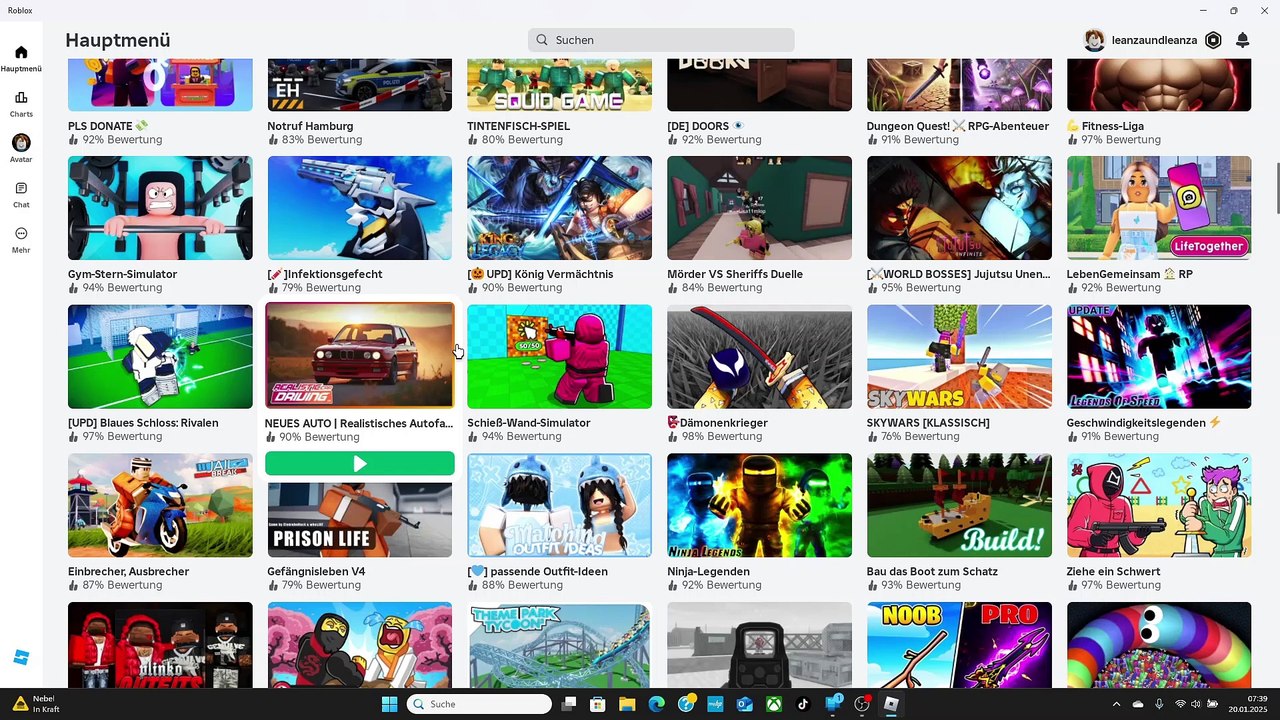Click the Robux hexagon icon in header
The image size is (1280, 720).
(x=1213, y=40)
